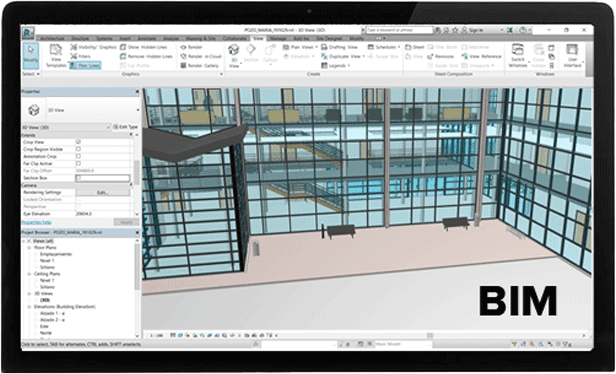The height and width of the screenshot is (374, 616).
Task: Open View Templates tool
Action: click(56, 56)
